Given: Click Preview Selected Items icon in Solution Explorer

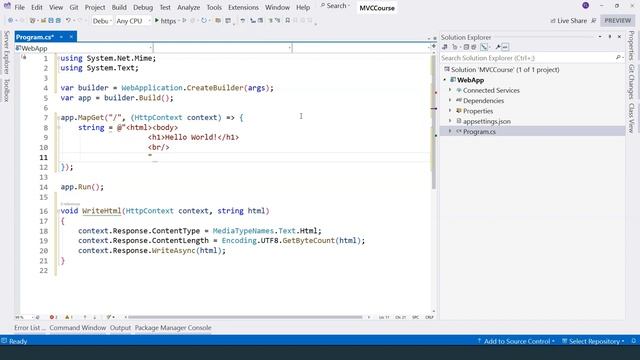Looking at the screenshot, I should (x=505, y=47).
